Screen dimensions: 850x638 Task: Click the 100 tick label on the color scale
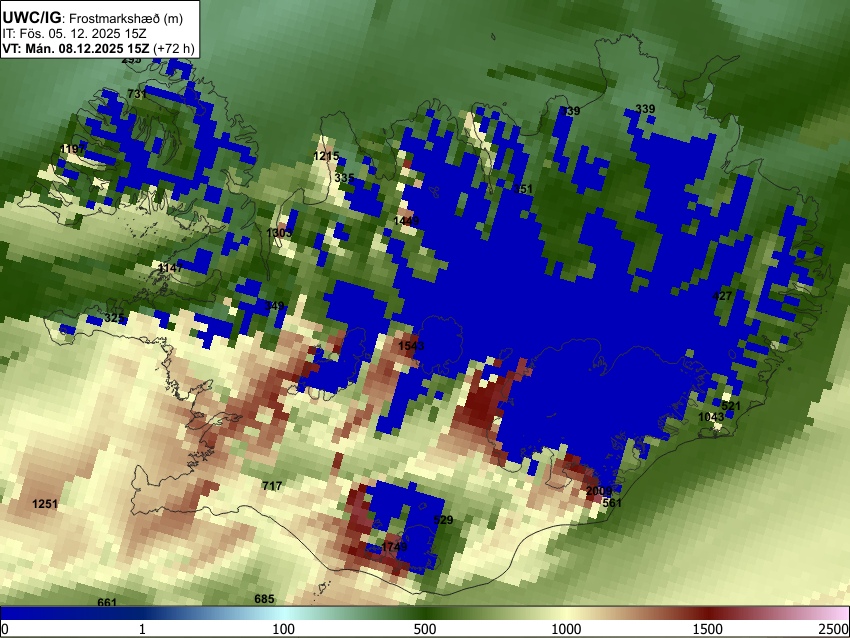pos(283,629)
